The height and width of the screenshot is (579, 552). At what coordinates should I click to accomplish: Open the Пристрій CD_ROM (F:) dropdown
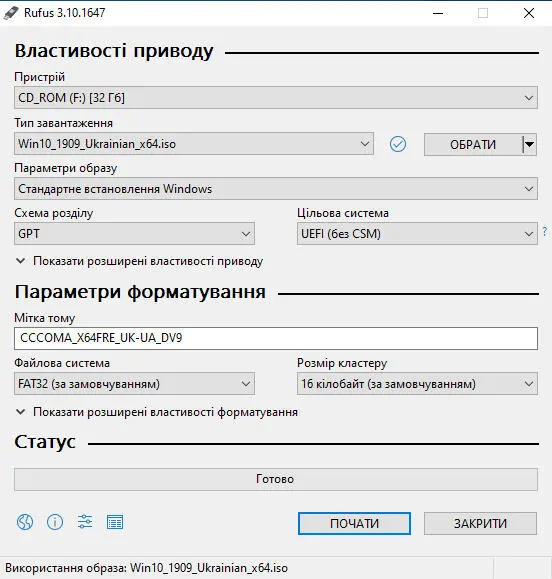coord(276,97)
